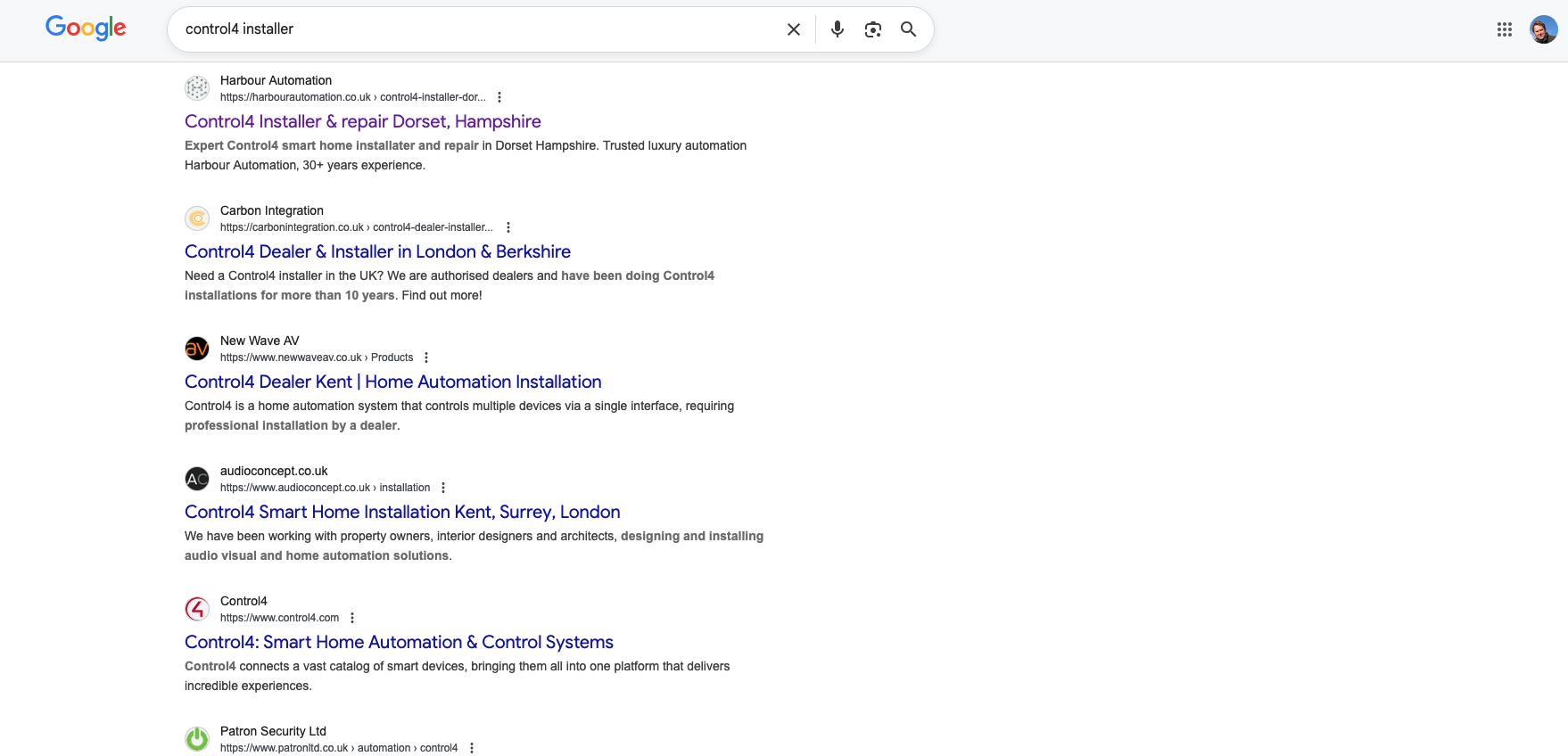The image size is (1568, 756).
Task: Open Control4 result three-dot menu
Action: (x=352, y=618)
